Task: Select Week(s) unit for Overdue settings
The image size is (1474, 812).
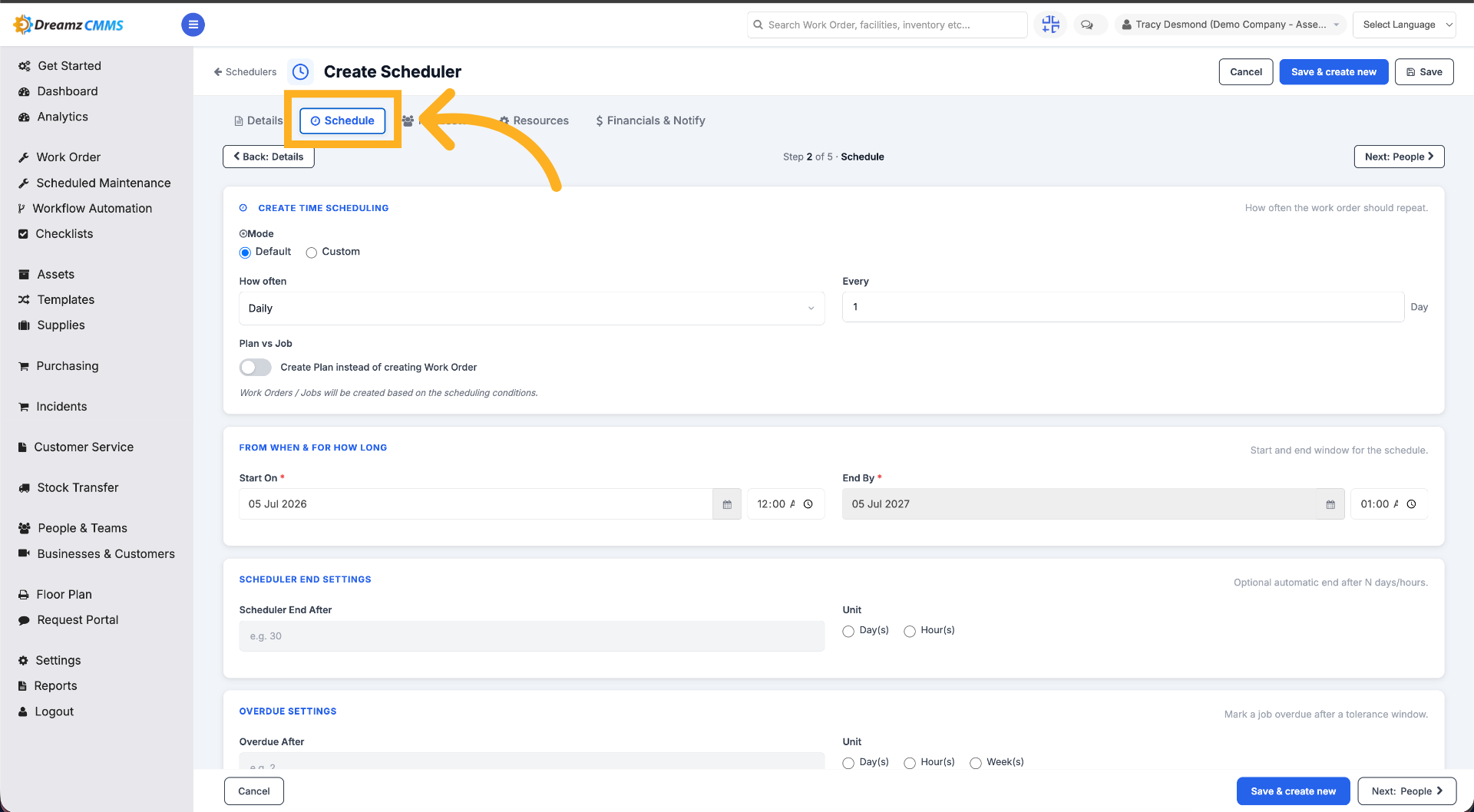Action: click(x=976, y=763)
